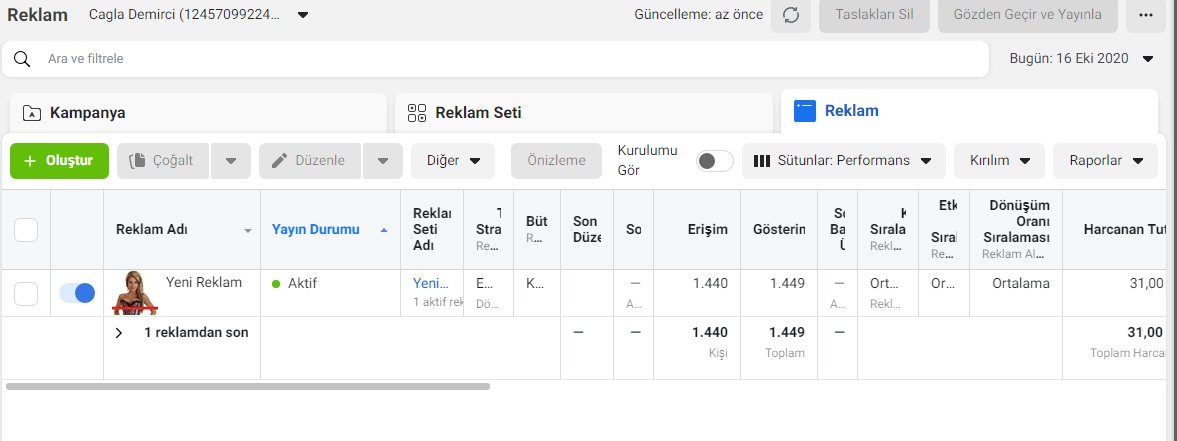Click the green Oluştur button
The width and height of the screenshot is (1177, 441).
pyautogui.click(x=59, y=160)
